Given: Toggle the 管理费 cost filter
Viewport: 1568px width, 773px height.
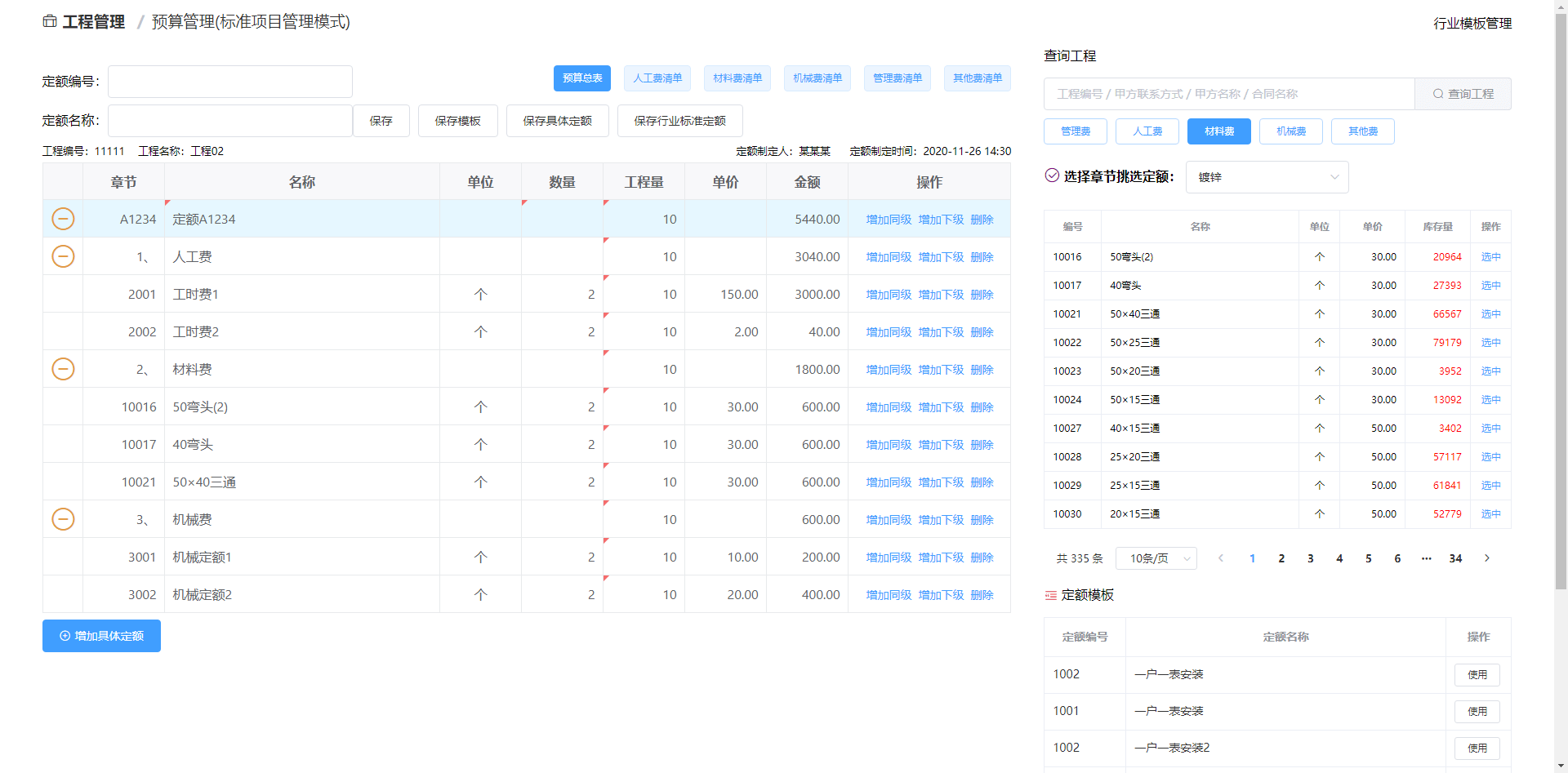Looking at the screenshot, I should (x=1075, y=131).
